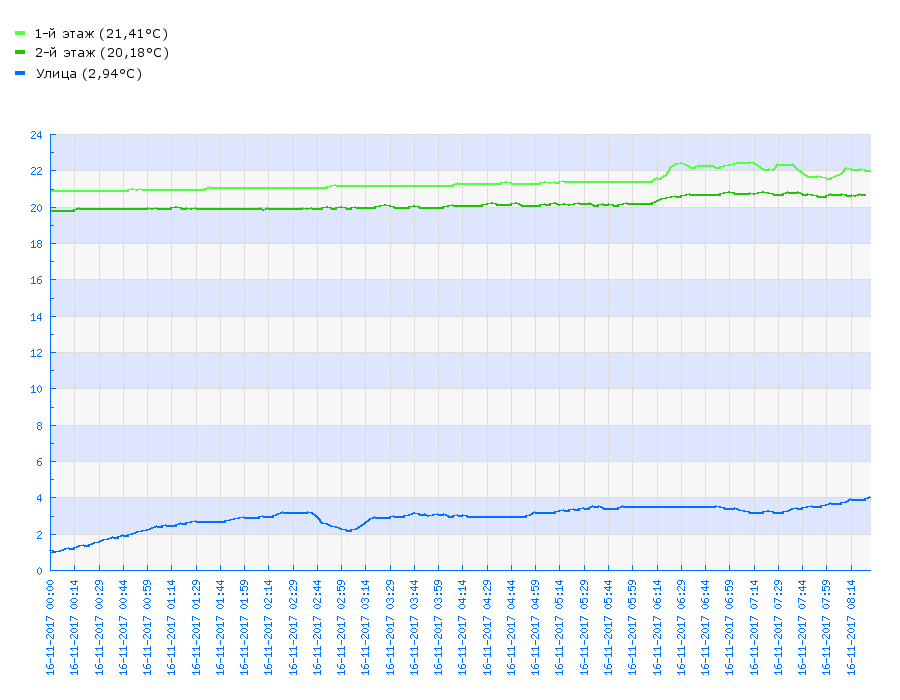900x700 pixels.
Task: Click the x-axis label '16-11-2017 02:14'
Action: click(x=268, y=627)
